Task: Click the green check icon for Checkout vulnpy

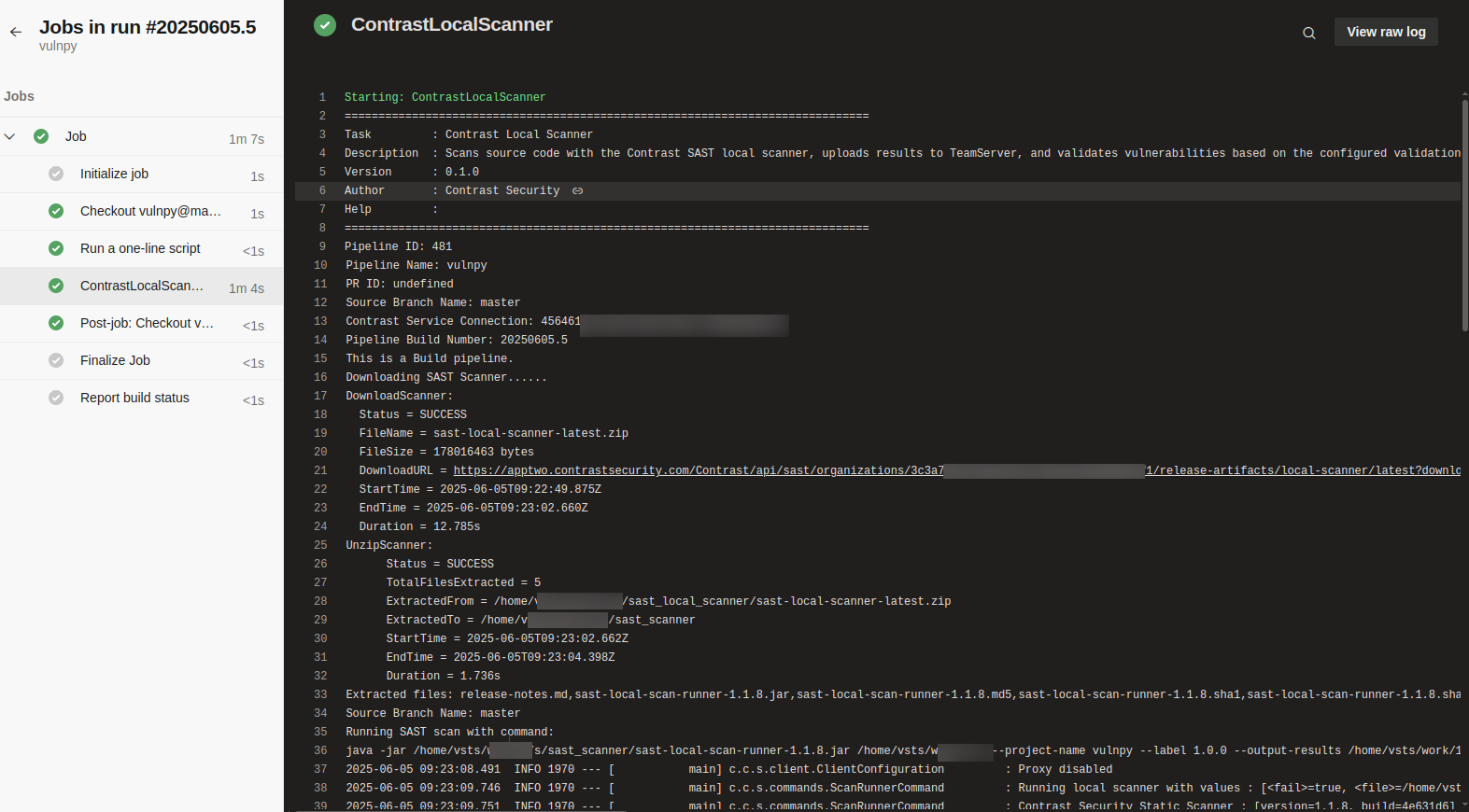Action: point(56,211)
